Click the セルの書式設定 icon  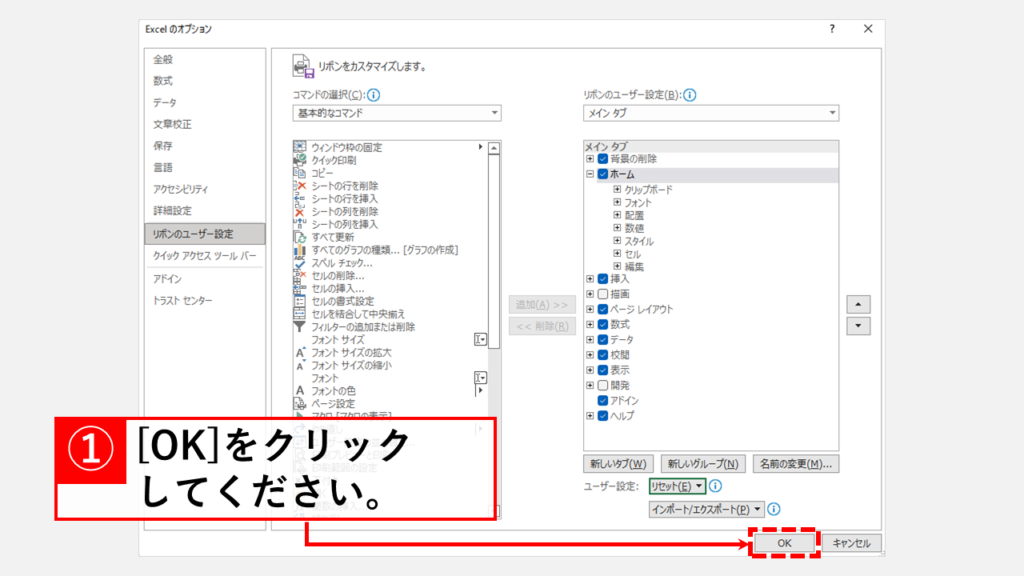[x=300, y=301]
